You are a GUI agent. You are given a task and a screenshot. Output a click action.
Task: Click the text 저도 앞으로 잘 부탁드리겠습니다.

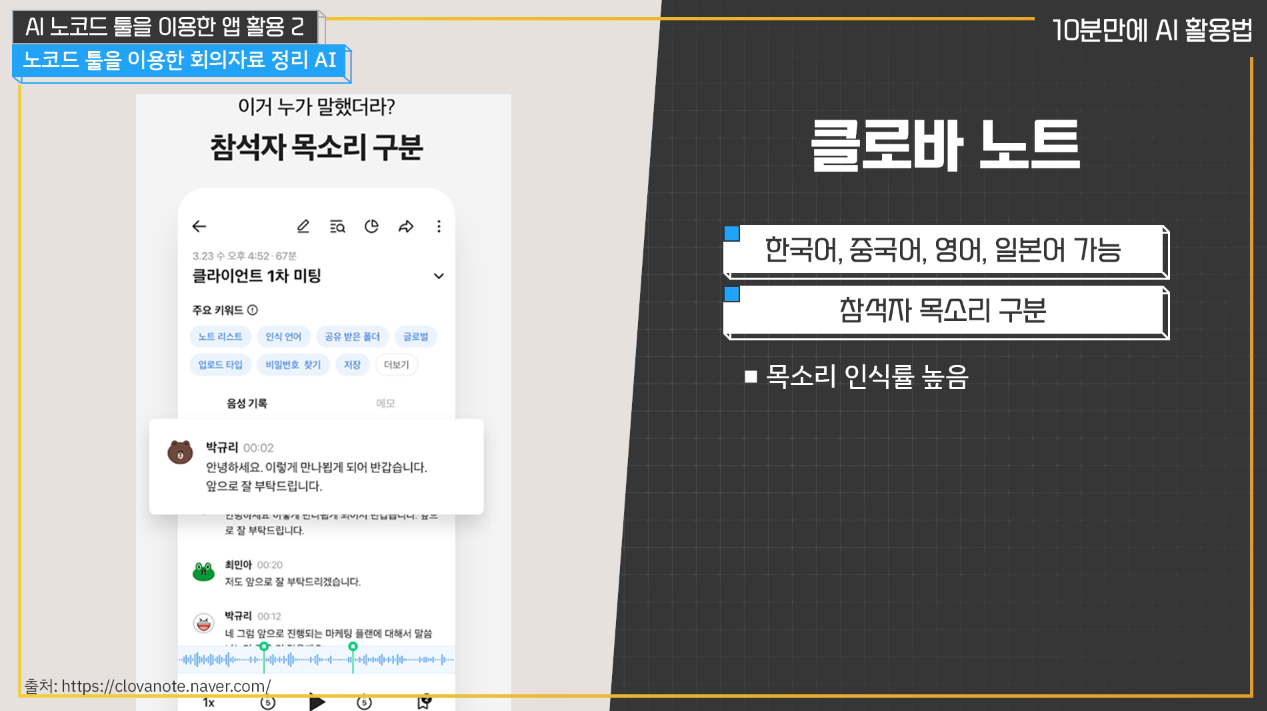[x=292, y=581]
